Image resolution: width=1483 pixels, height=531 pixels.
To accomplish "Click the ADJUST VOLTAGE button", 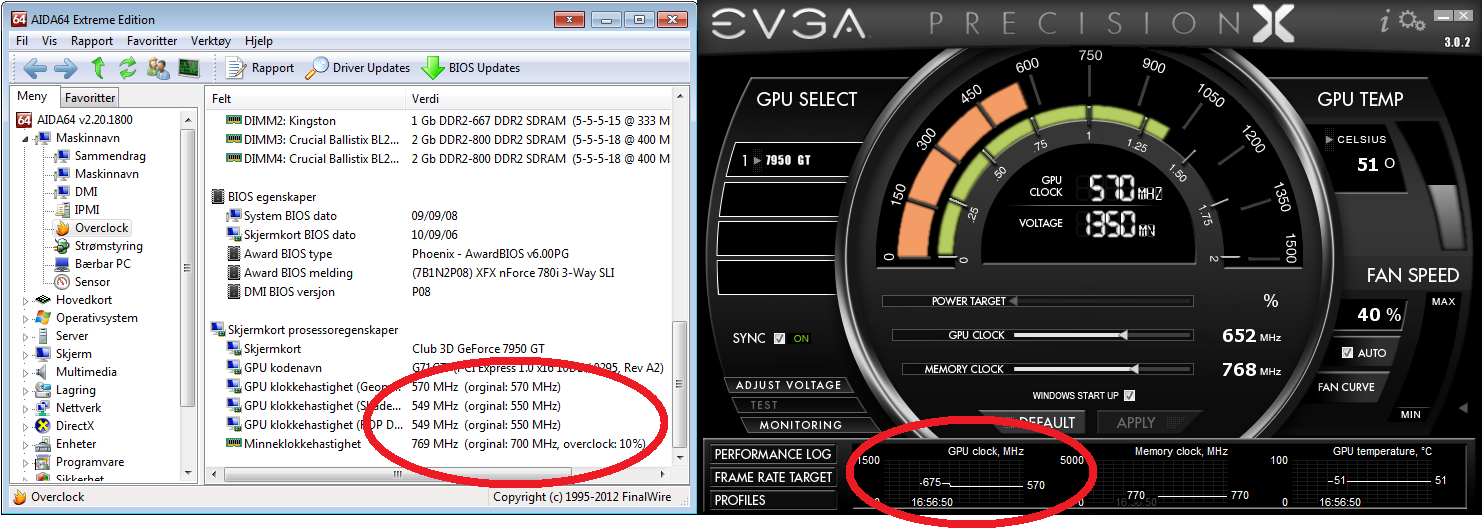I will pyautogui.click(x=789, y=385).
